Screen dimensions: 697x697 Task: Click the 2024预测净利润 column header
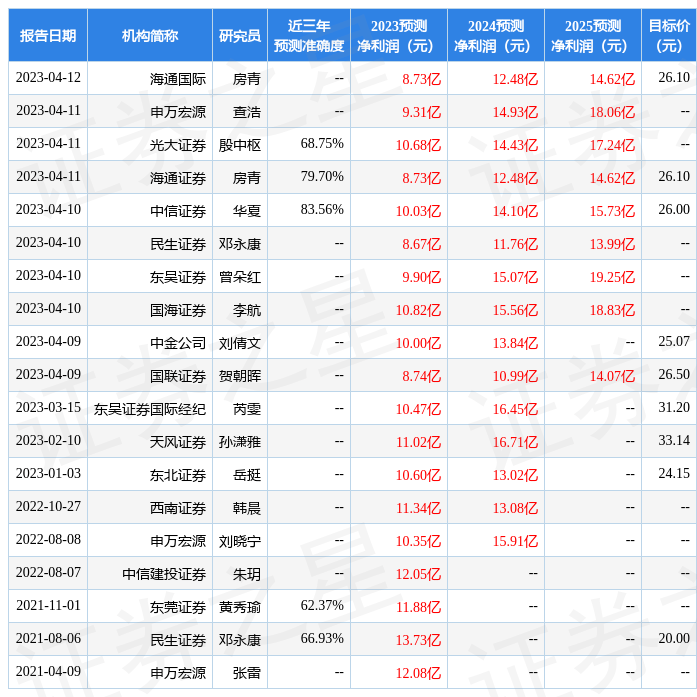click(496, 35)
